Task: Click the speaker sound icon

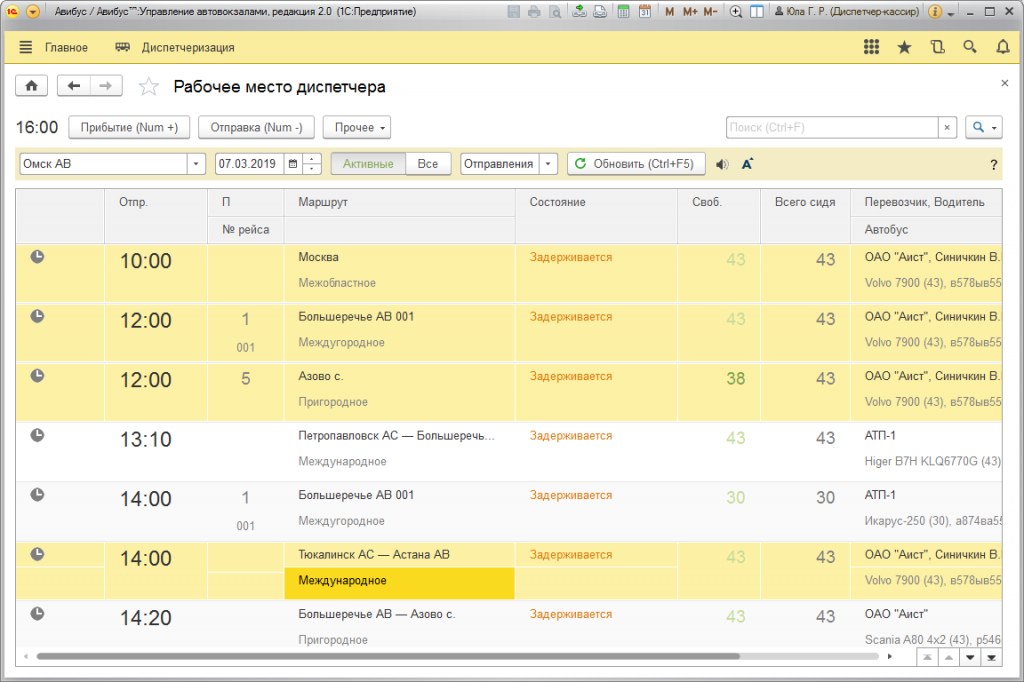Action: click(x=723, y=164)
